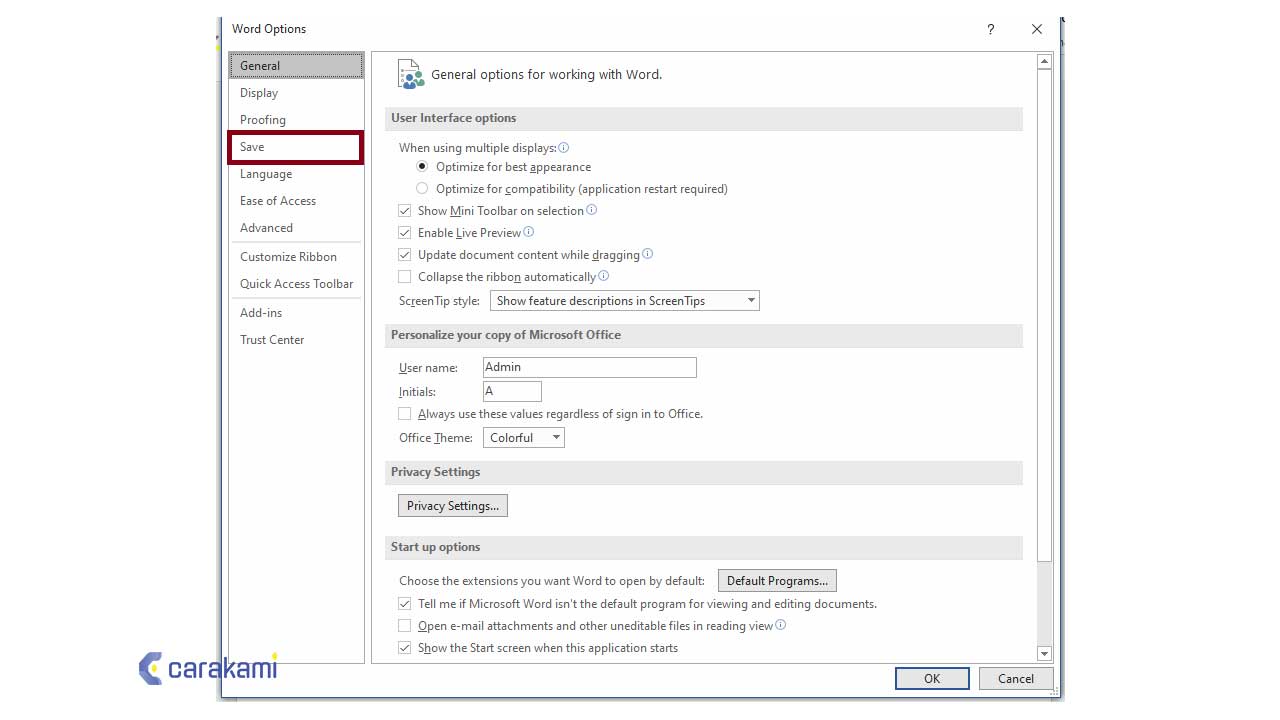Open Customize Ribbon category
This screenshot has height=720, width=1280.
point(296,257)
